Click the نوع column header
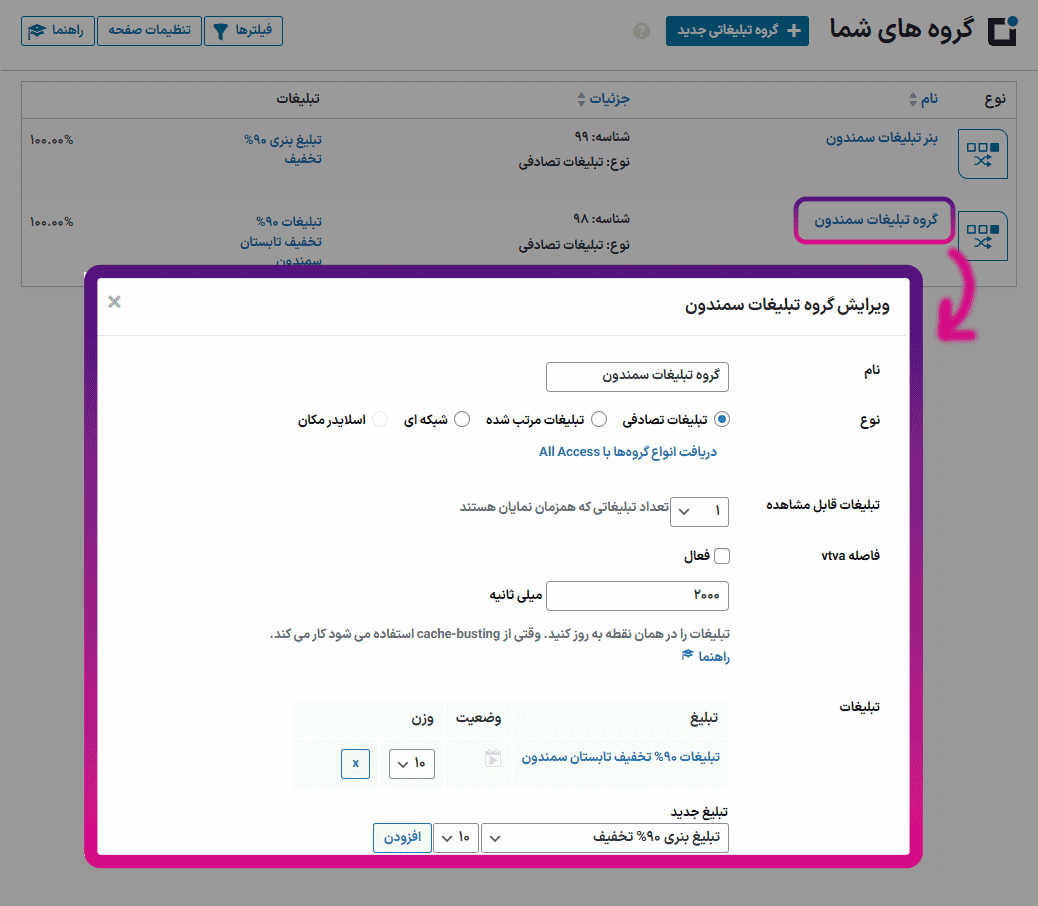The width and height of the screenshot is (1038, 906). [995, 99]
